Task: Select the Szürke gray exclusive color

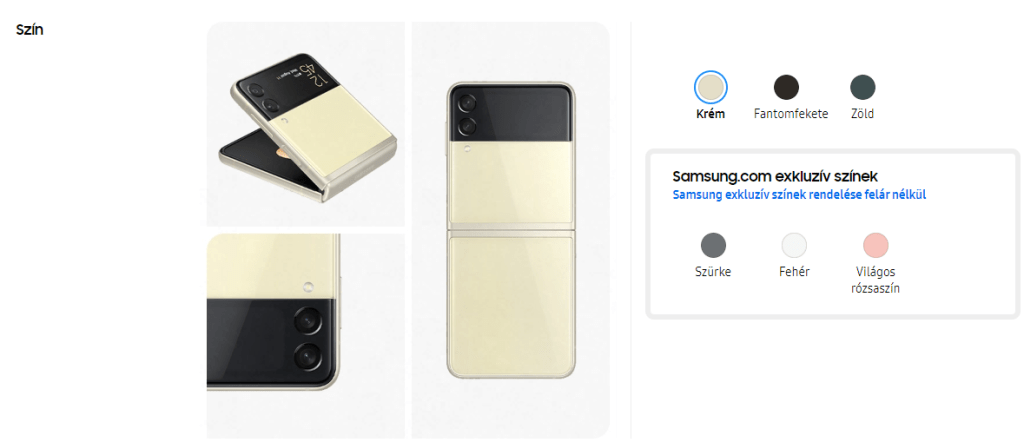Action: tap(713, 245)
